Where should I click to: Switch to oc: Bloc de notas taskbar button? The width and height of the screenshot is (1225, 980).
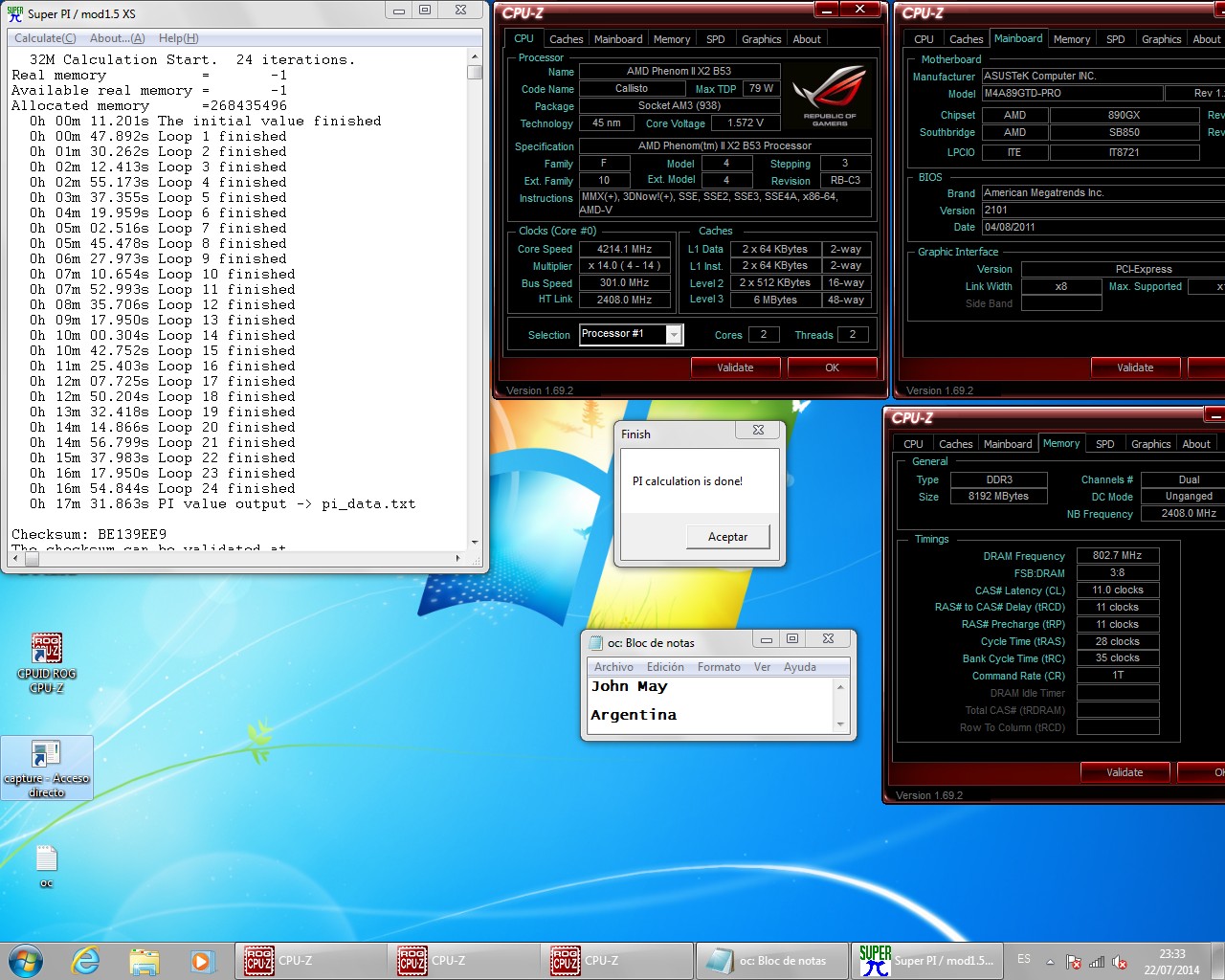pyautogui.click(x=772, y=961)
